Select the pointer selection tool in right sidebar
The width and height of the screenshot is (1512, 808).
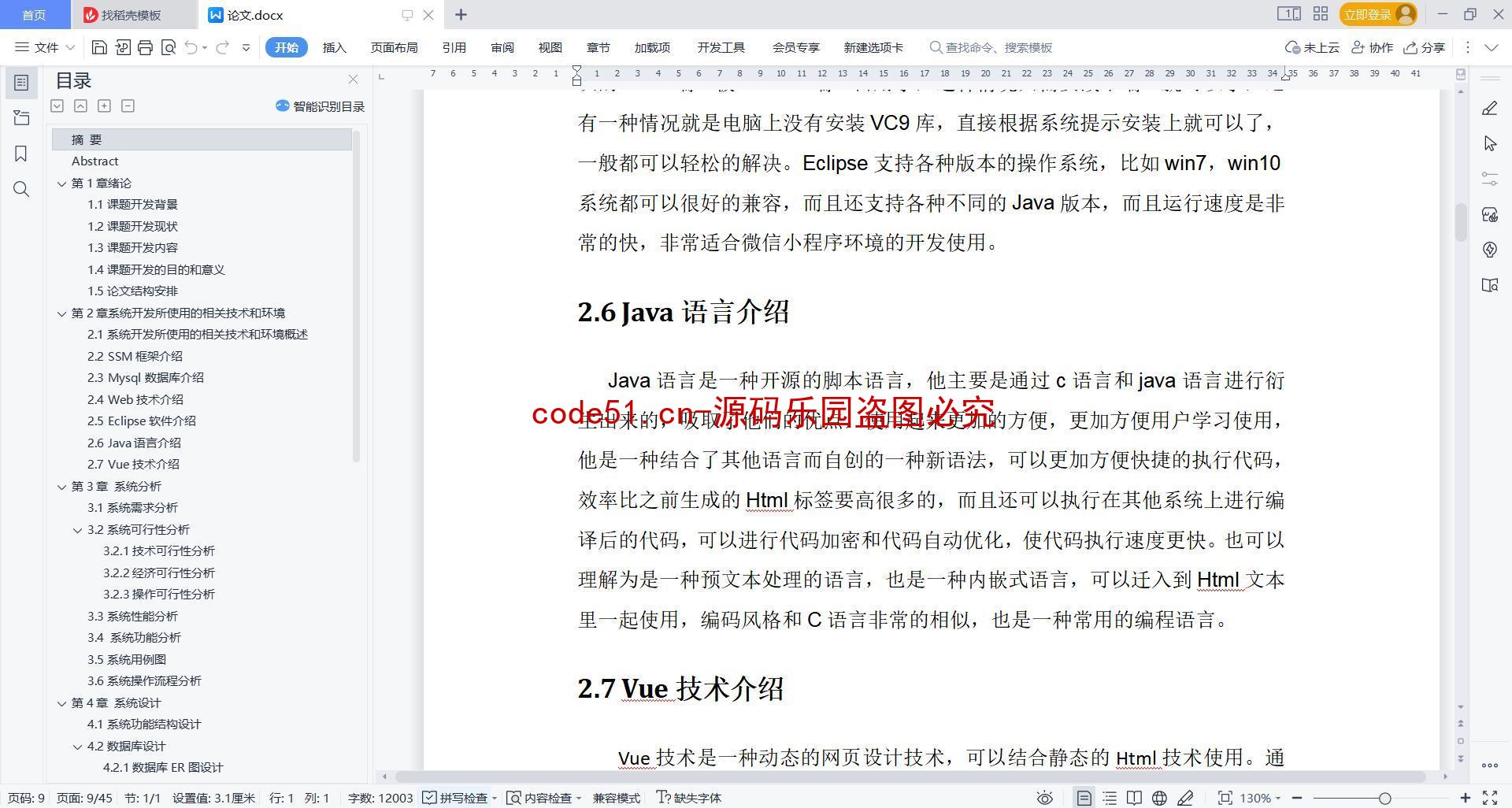pyautogui.click(x=1489, y=143)
